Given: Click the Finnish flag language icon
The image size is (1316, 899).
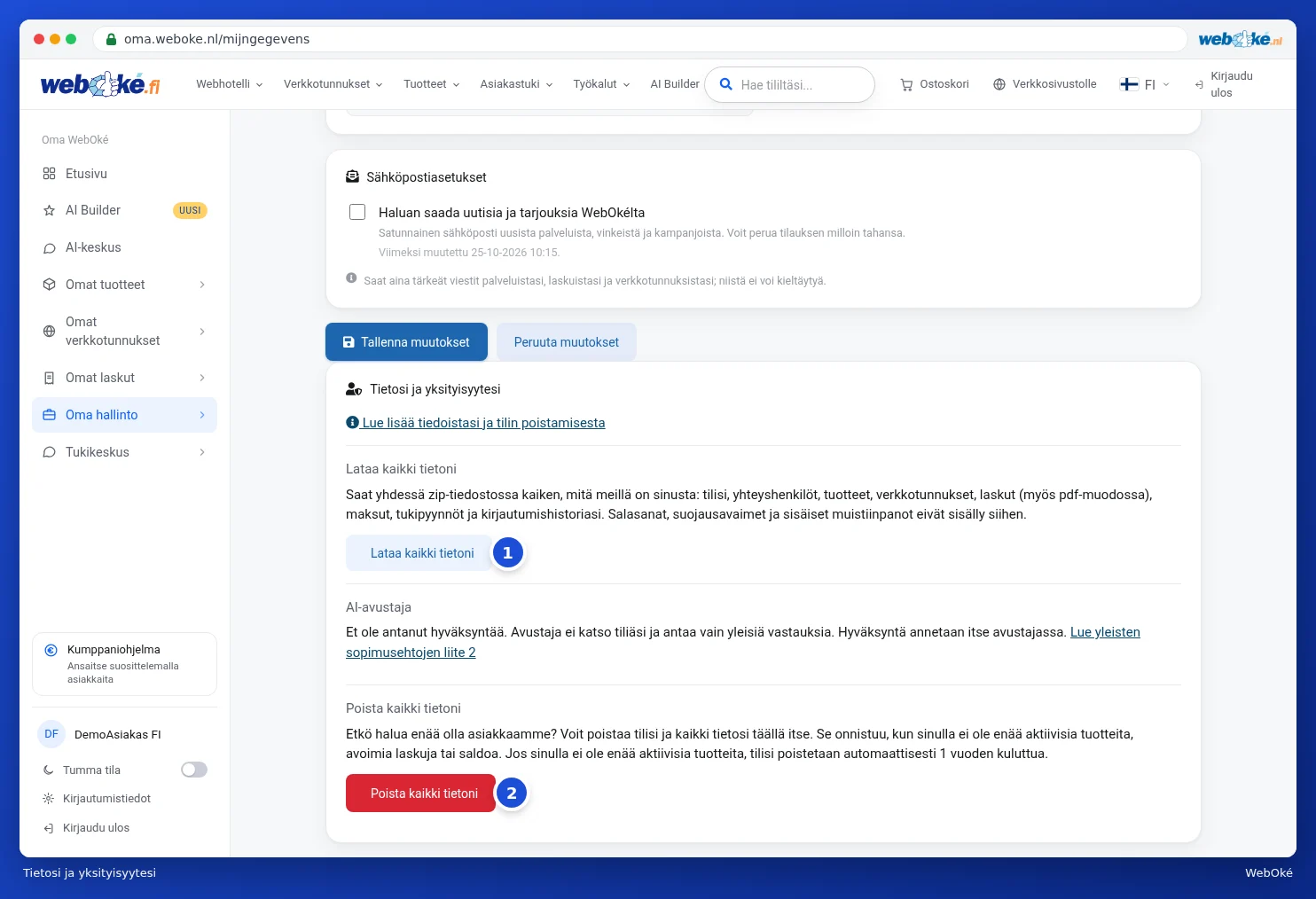Looking at the screenshot, I should [x=1129, y=84].
